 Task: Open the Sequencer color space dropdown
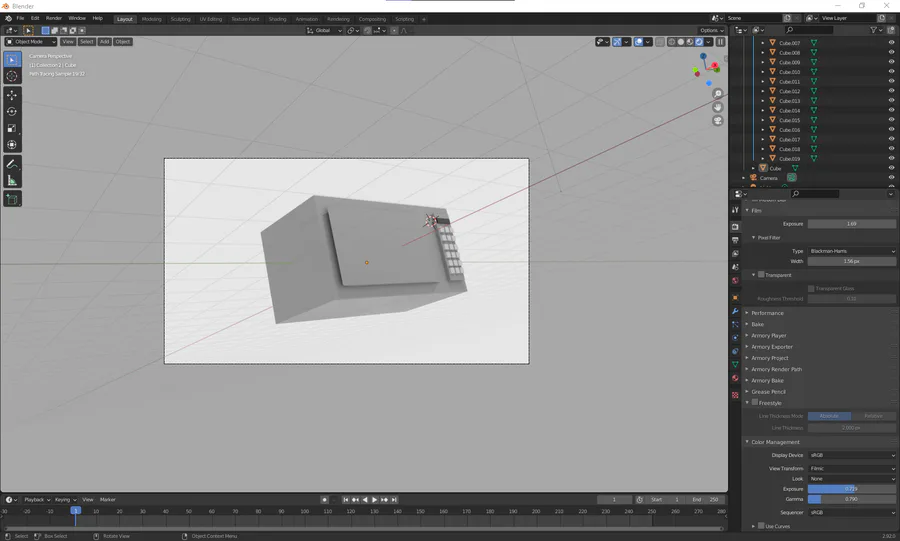tap(851, 512)
